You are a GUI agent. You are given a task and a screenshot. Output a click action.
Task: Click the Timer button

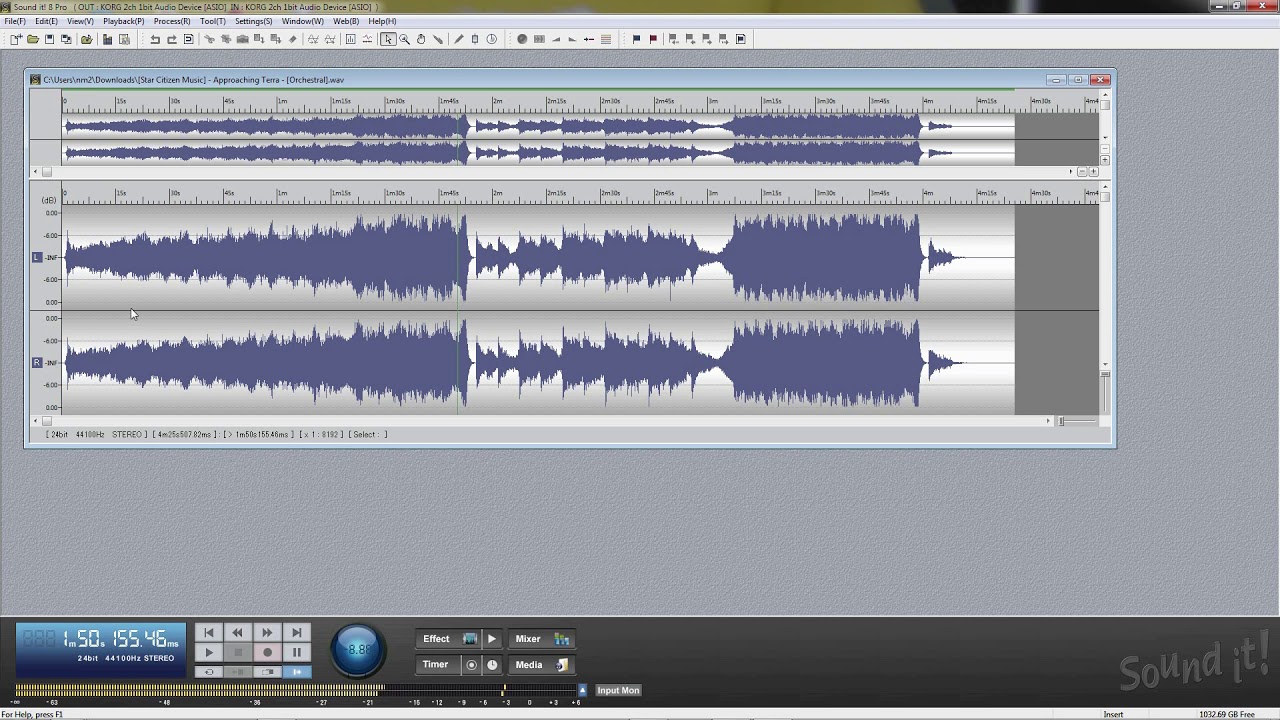coord(437,665)
